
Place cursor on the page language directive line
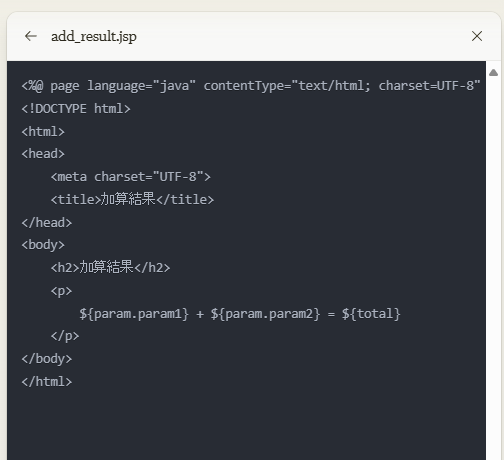251,86
